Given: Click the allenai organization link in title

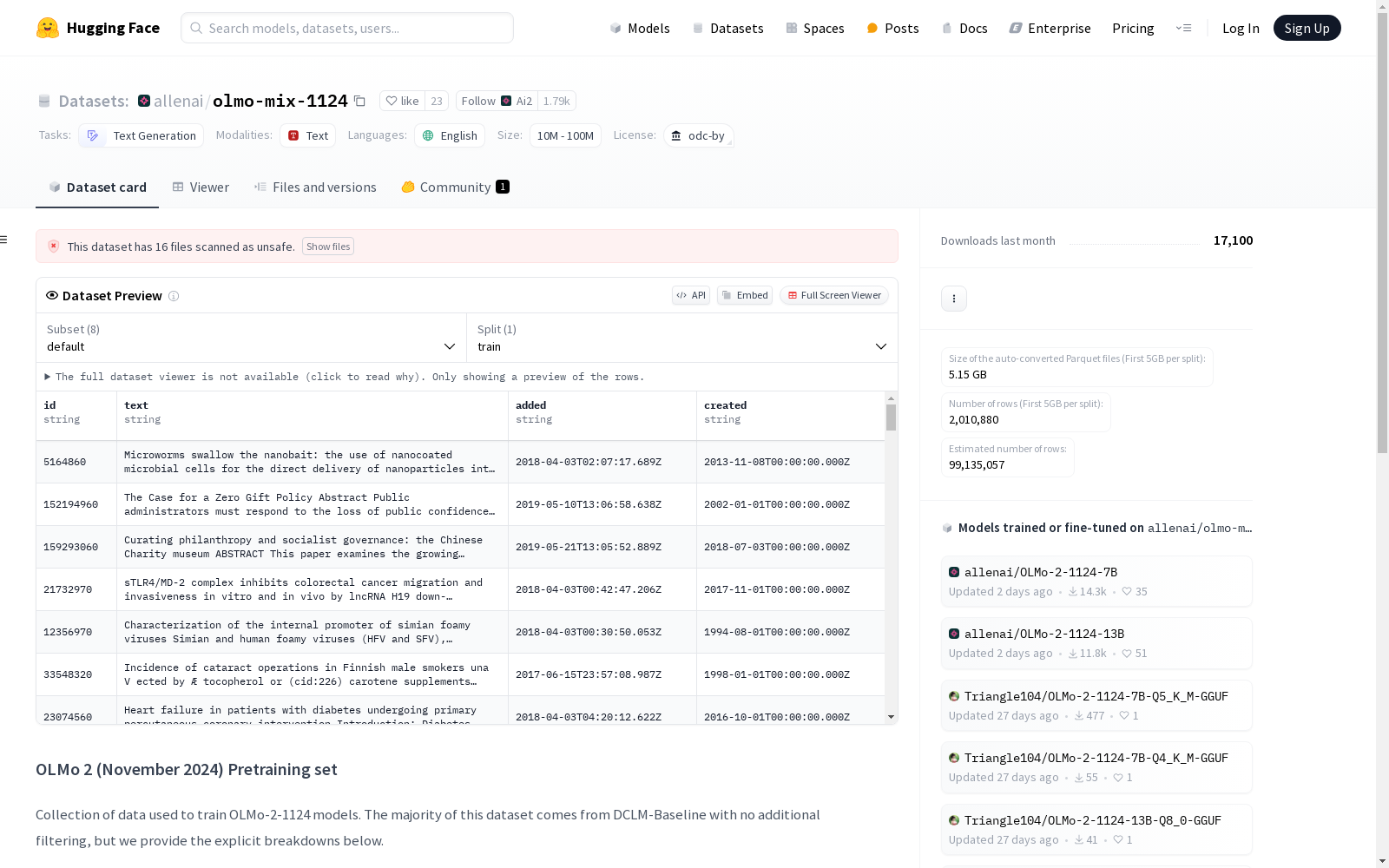Looking at the screenshot, I should (178, 101).
